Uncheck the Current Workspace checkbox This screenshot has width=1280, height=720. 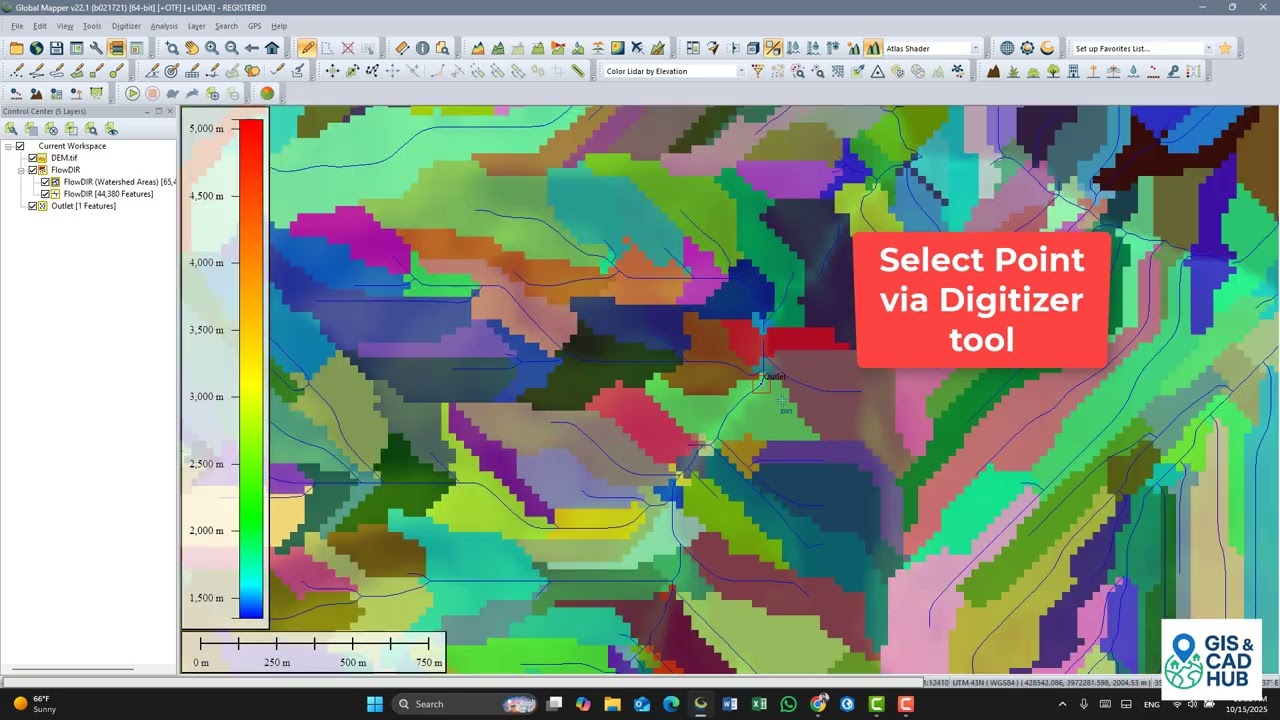coord(20,146)
